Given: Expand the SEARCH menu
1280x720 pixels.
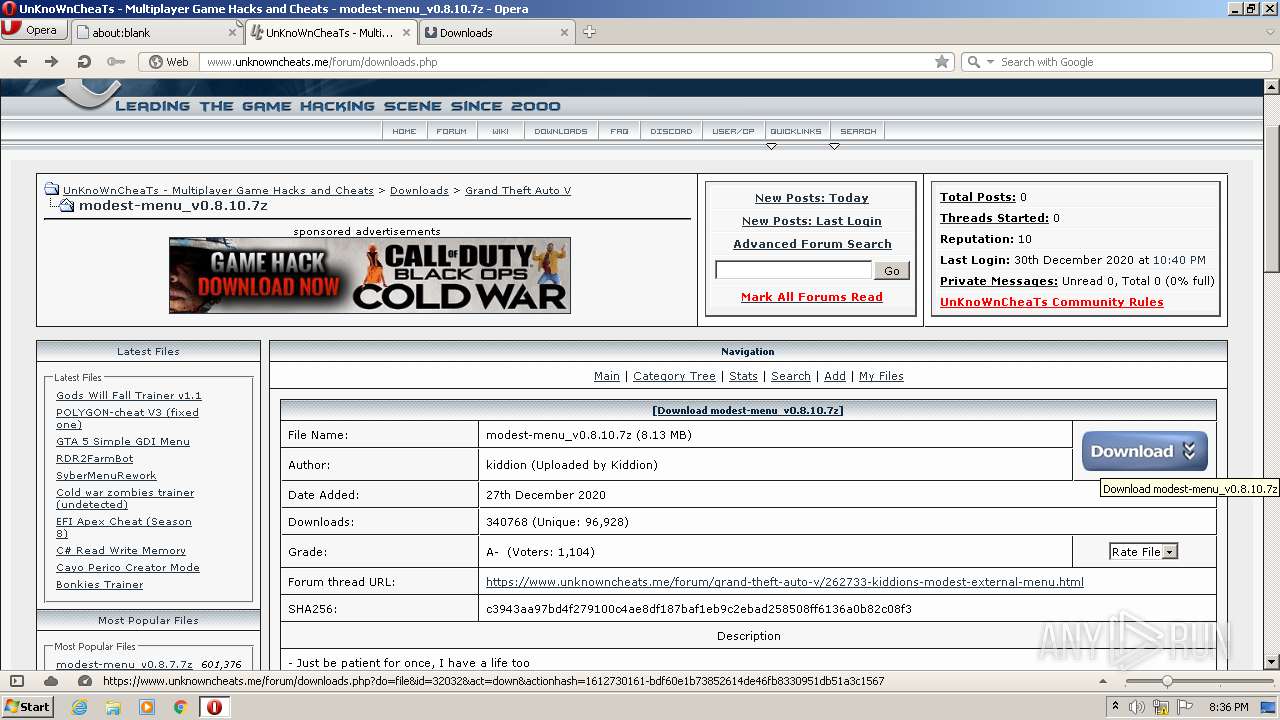Looking at the screenshot, I should point(858,131).
